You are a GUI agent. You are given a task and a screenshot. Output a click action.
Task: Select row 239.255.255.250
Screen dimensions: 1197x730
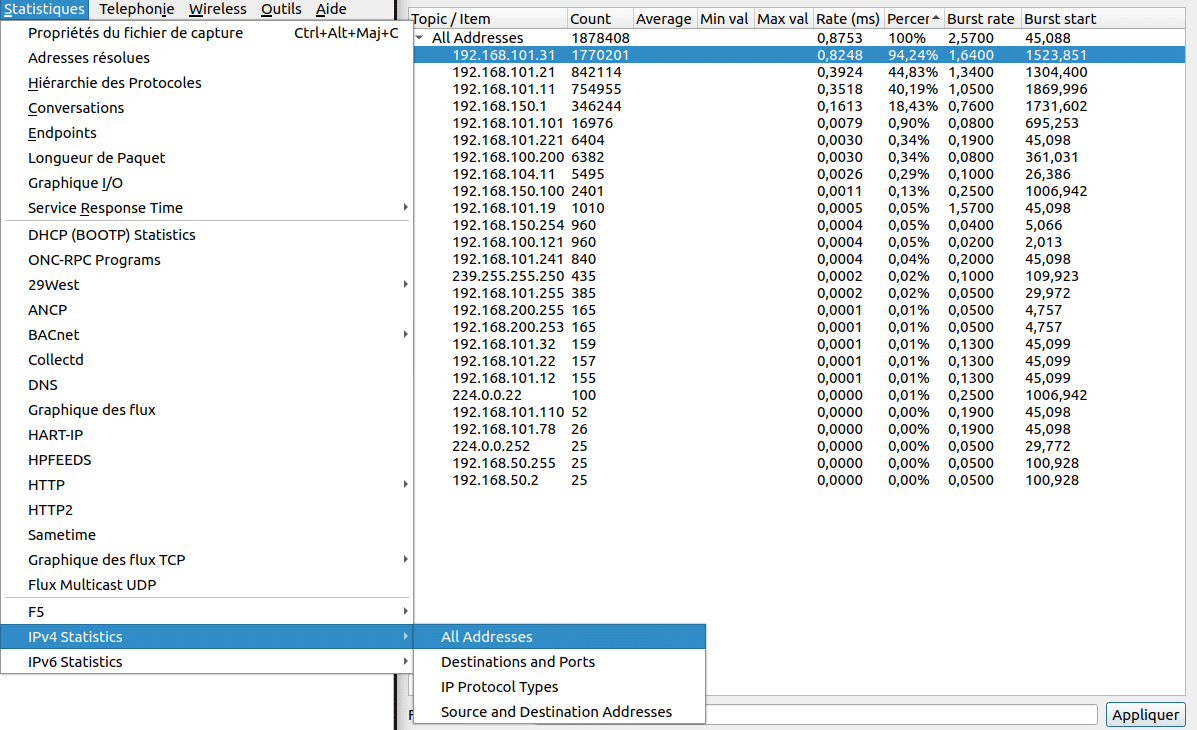click(x=799, y=276)
